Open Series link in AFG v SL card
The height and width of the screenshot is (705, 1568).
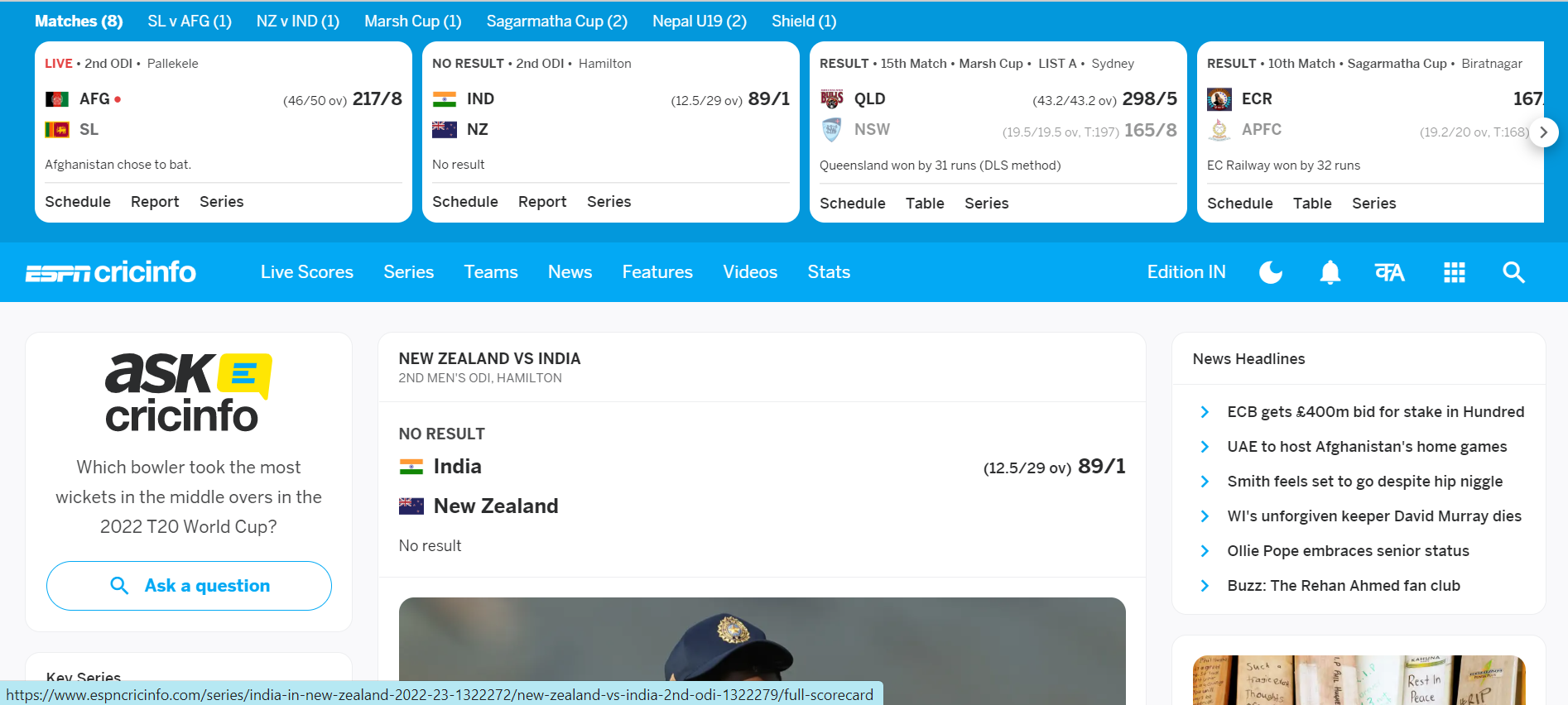pos(222,202)
